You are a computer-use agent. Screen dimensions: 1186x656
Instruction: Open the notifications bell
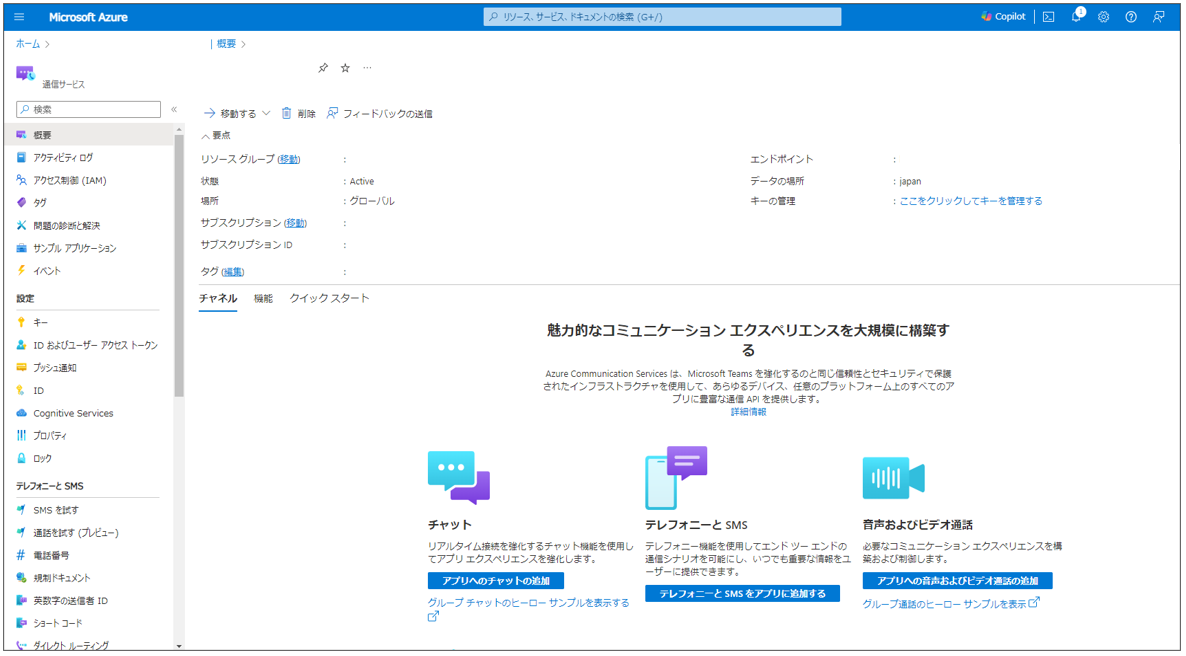(x=1076, y=17)
